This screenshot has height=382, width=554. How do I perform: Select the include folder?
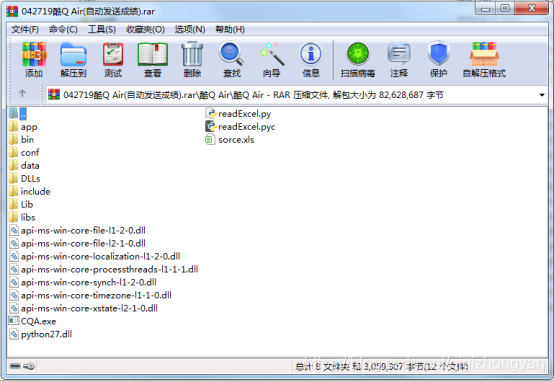click(x=29, y=192)
